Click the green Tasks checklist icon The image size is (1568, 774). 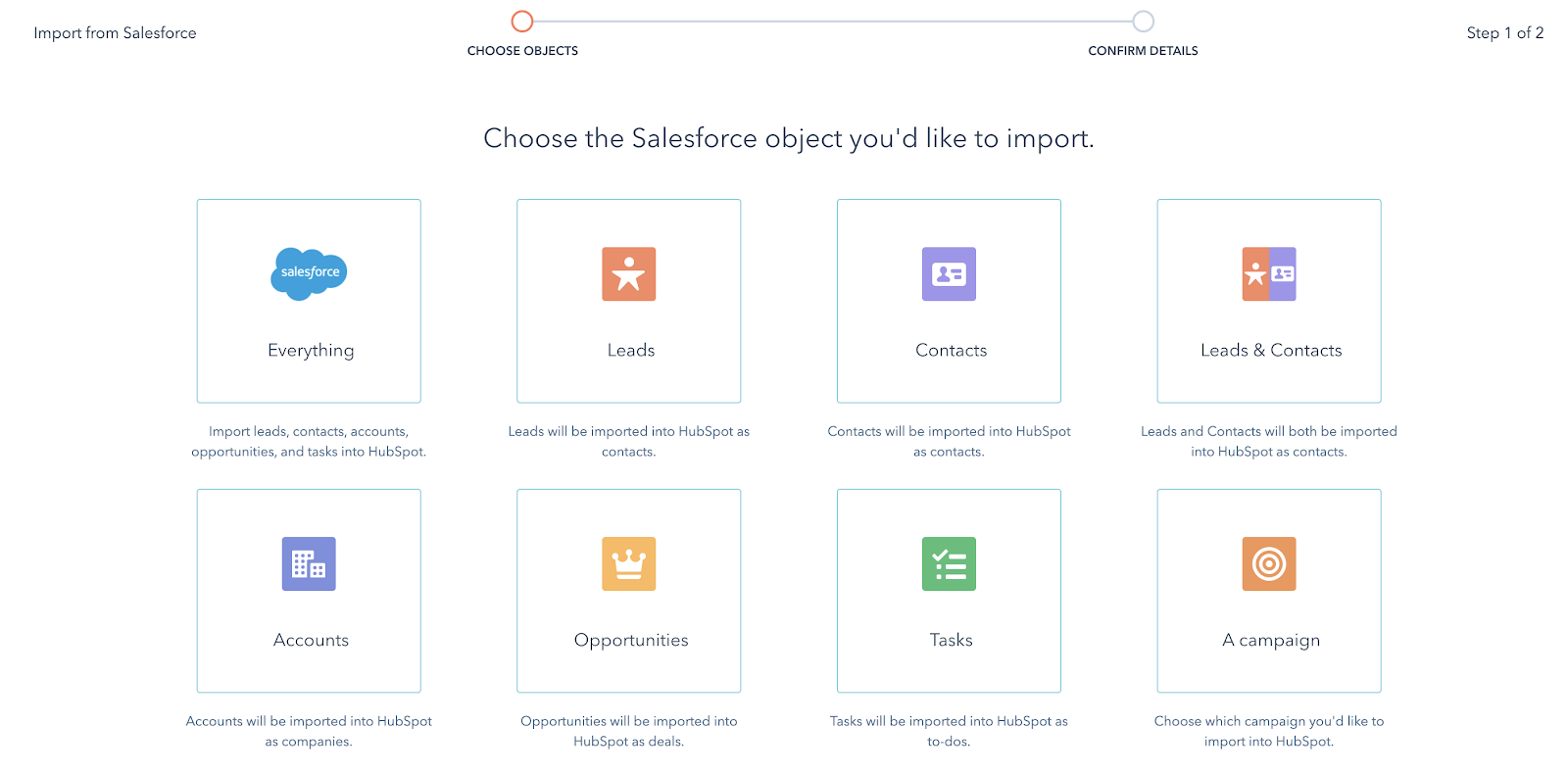tap(949, 563)
